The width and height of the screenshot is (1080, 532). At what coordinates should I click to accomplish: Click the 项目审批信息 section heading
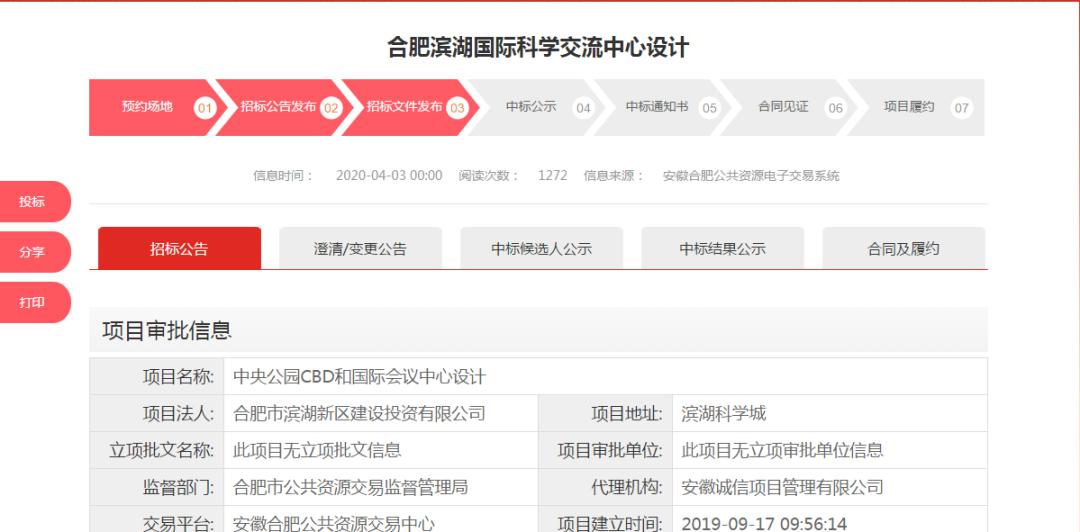click(x=167, y=331)
